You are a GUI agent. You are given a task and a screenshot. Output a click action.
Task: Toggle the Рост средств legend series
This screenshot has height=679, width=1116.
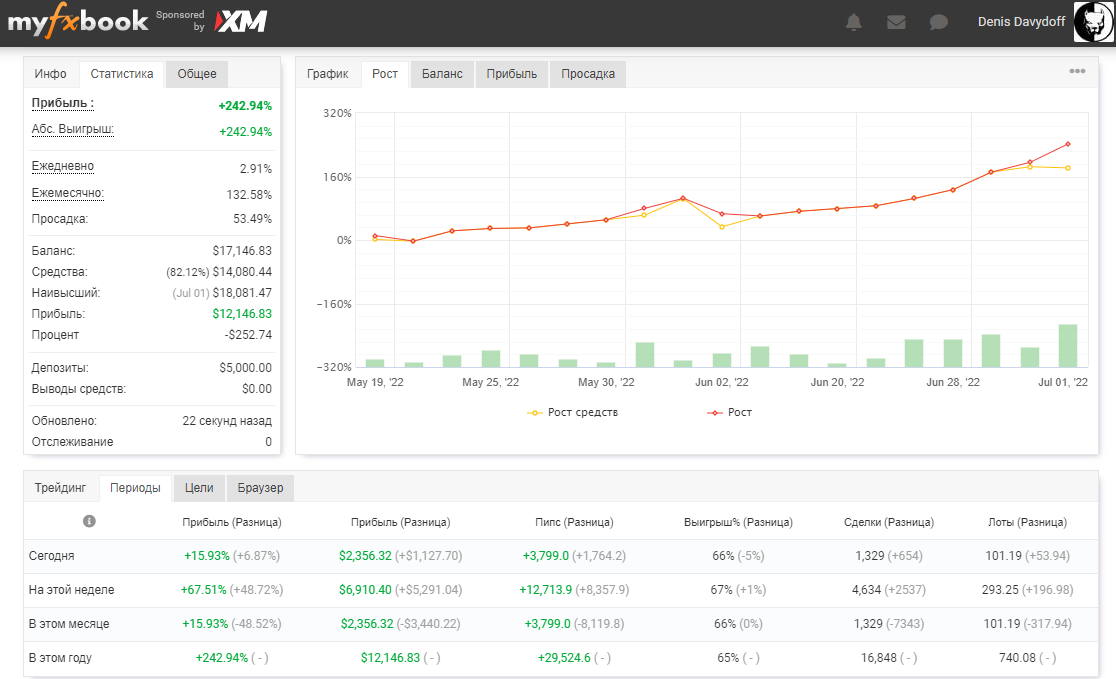click(x=572, y=413)
